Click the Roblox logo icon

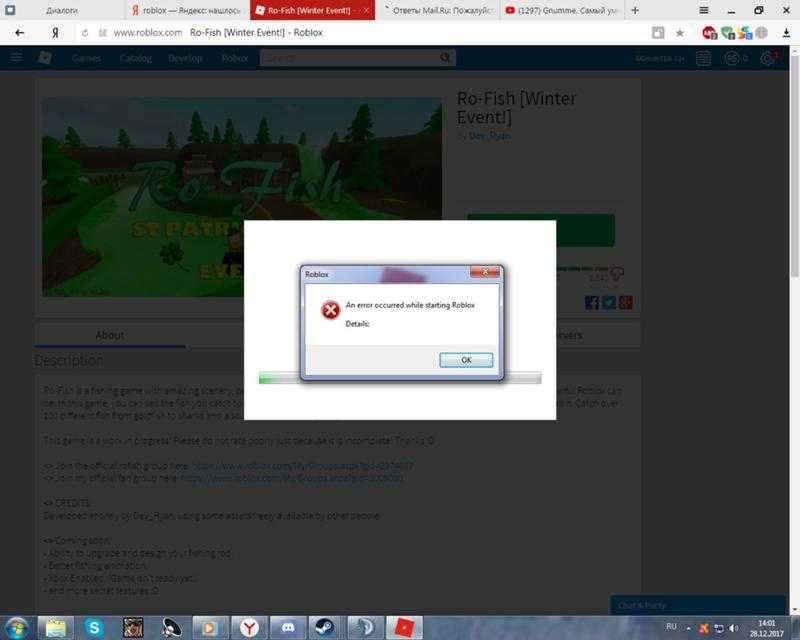(45, 58)
